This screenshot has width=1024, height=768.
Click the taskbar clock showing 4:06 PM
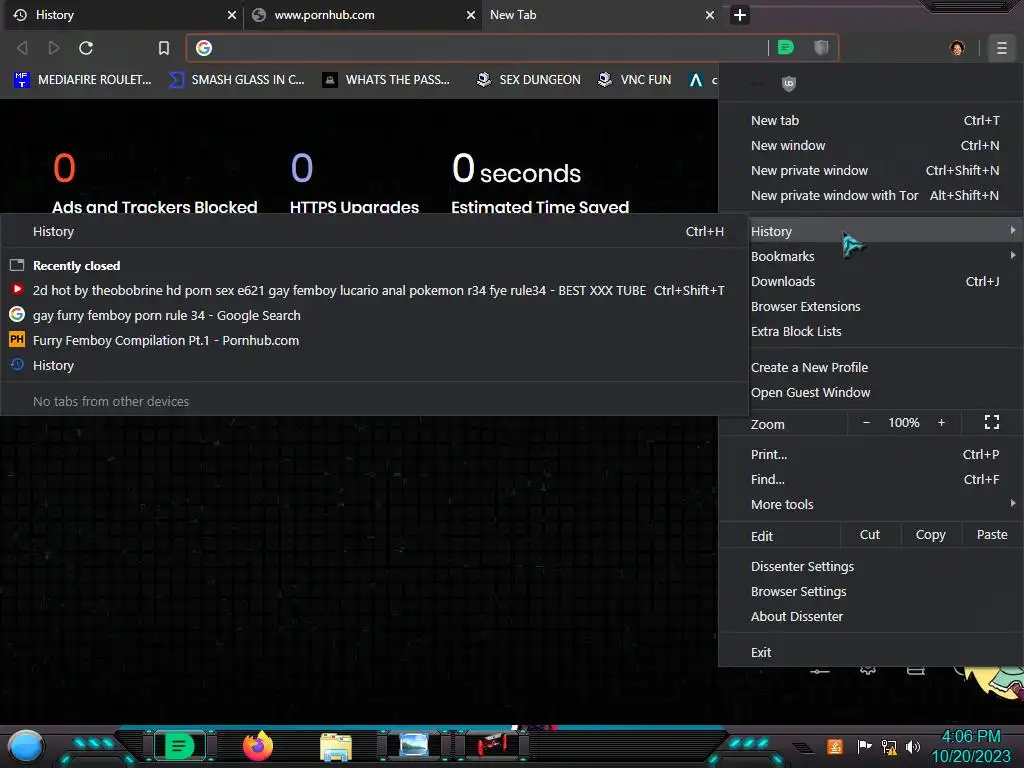971,746
